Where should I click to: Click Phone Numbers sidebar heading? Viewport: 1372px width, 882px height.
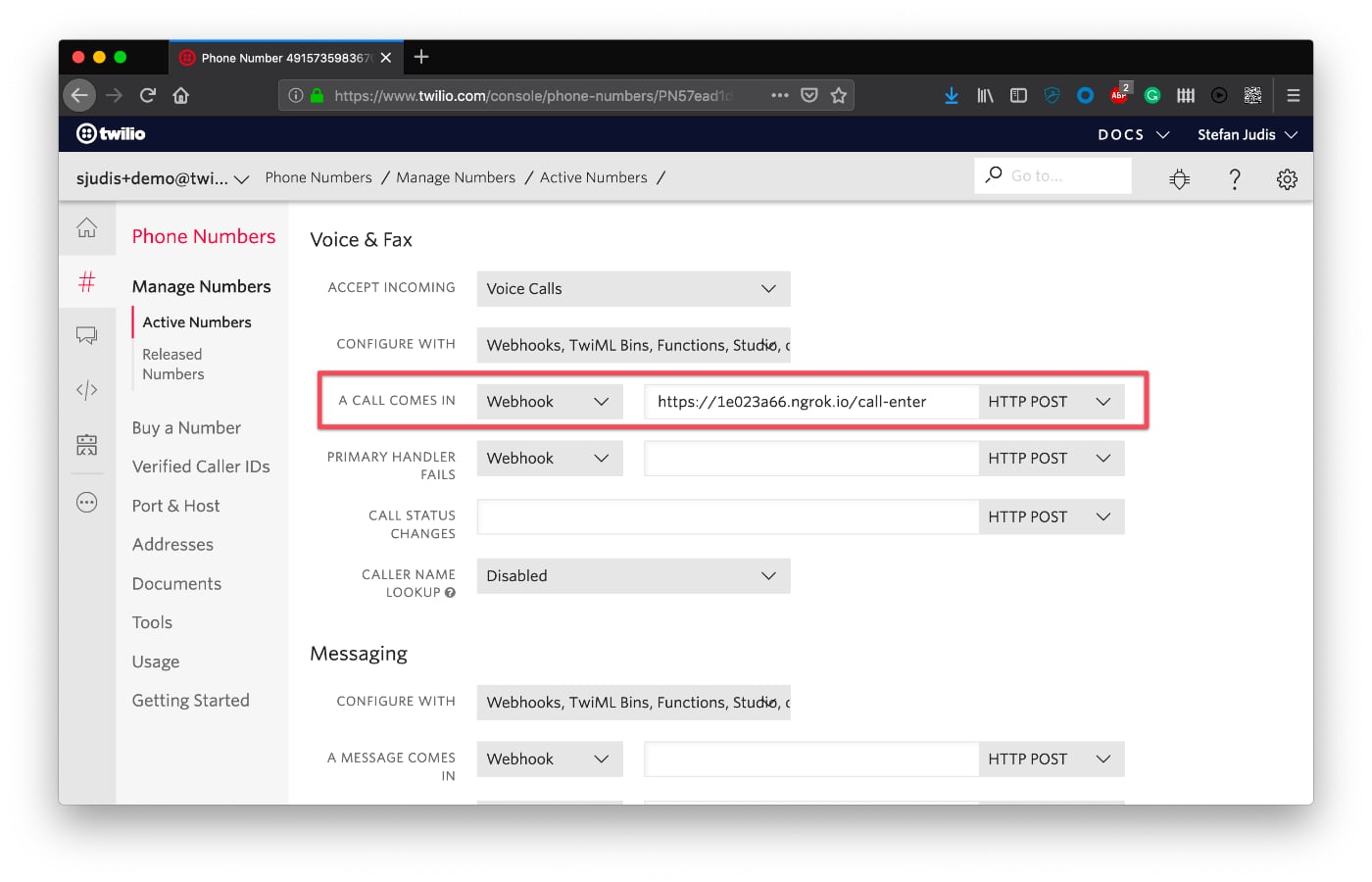click(x=204, y=236)
